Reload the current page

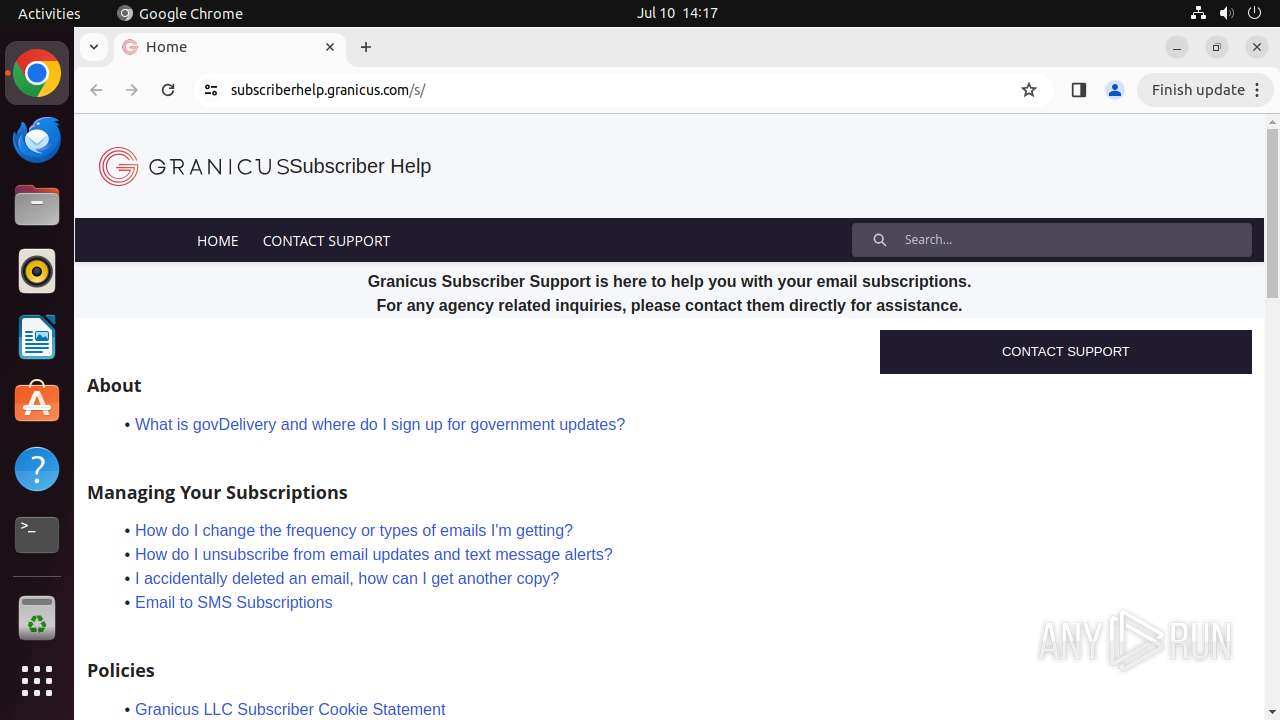coord(168,90)
